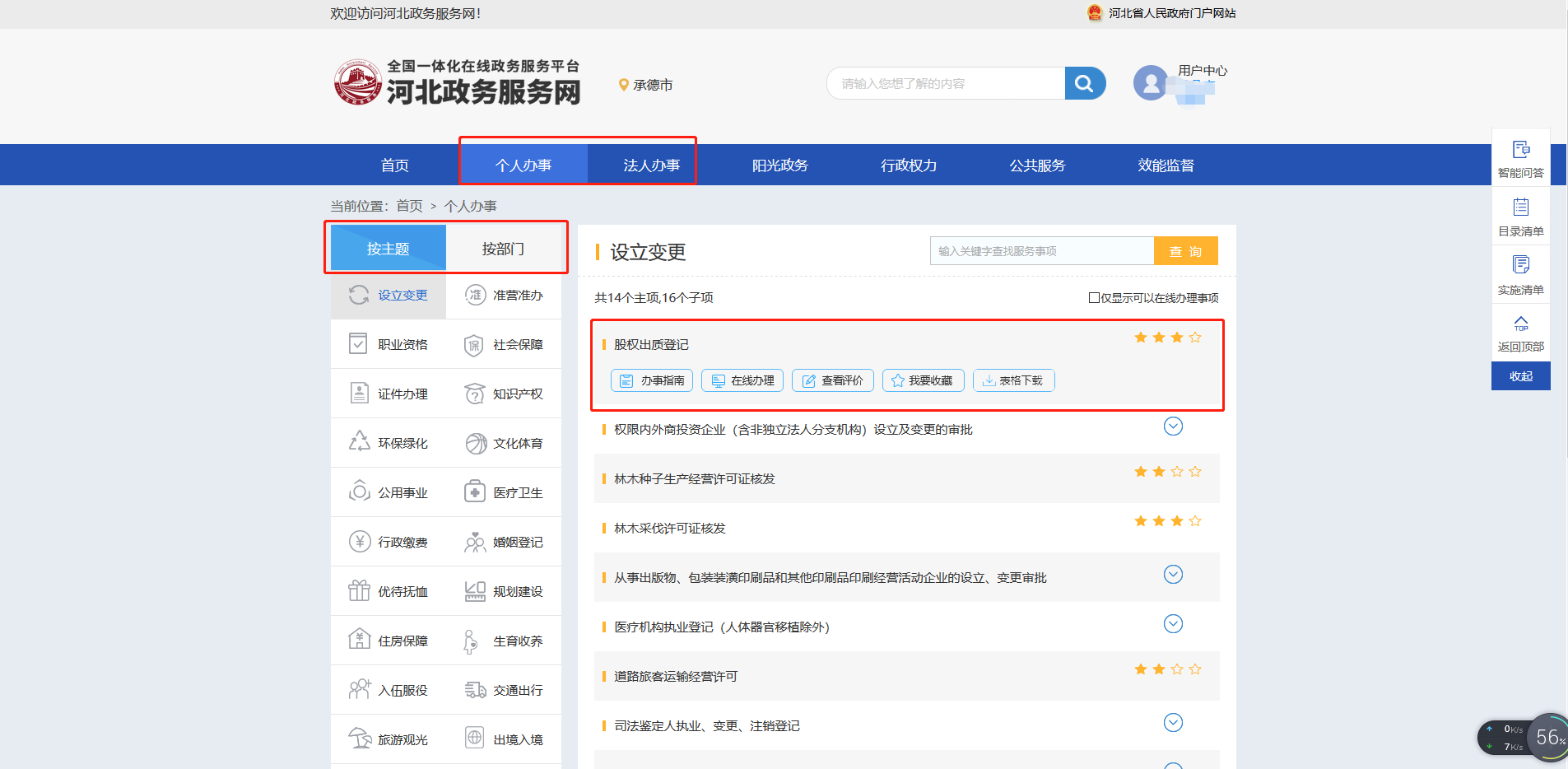Expand the 医疗机构执业登记 service item
Screen dimensions: 1568x769
[x=1174, y=624]
